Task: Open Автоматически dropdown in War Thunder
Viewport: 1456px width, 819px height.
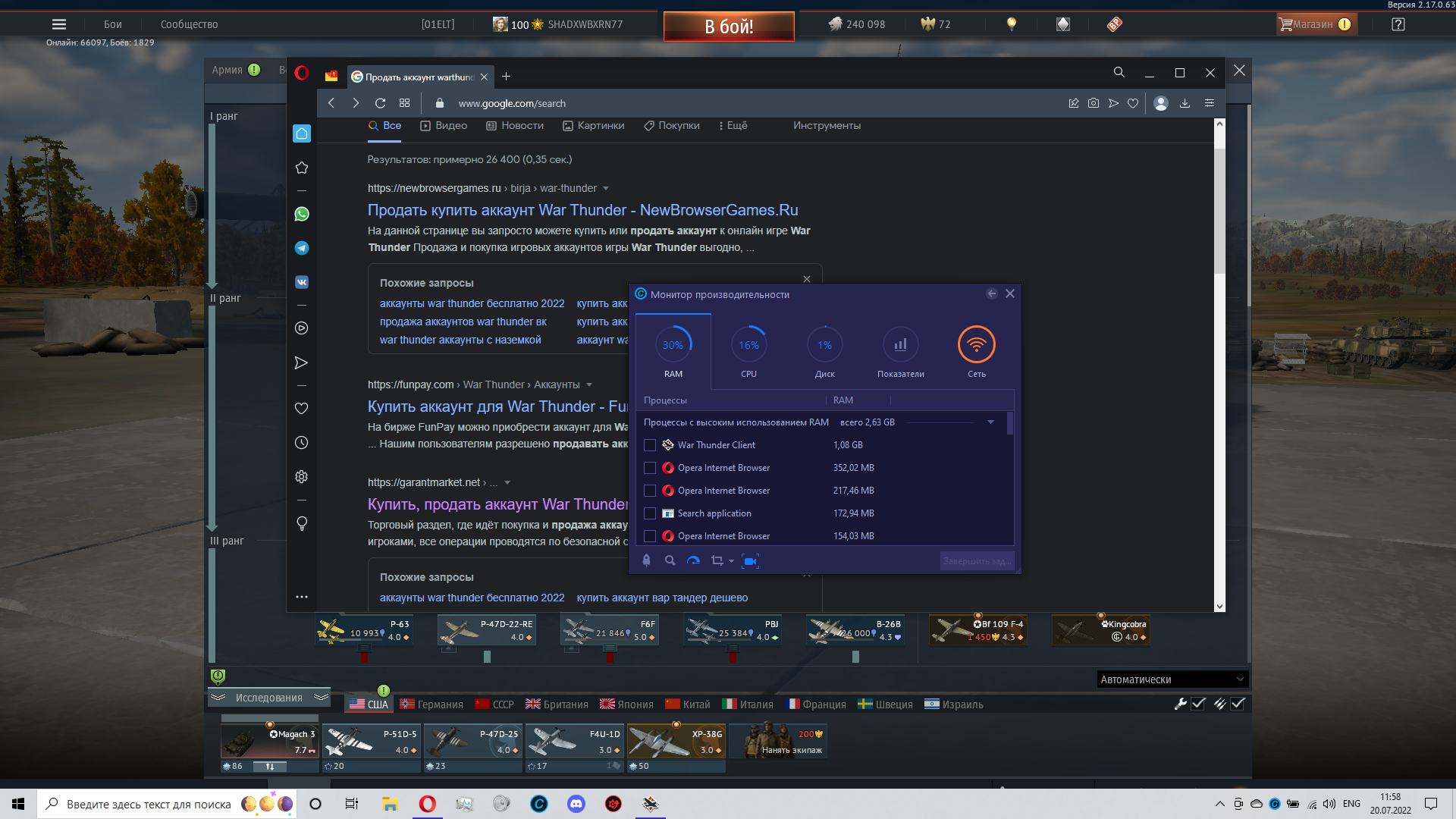Action: coord(1172,679)
